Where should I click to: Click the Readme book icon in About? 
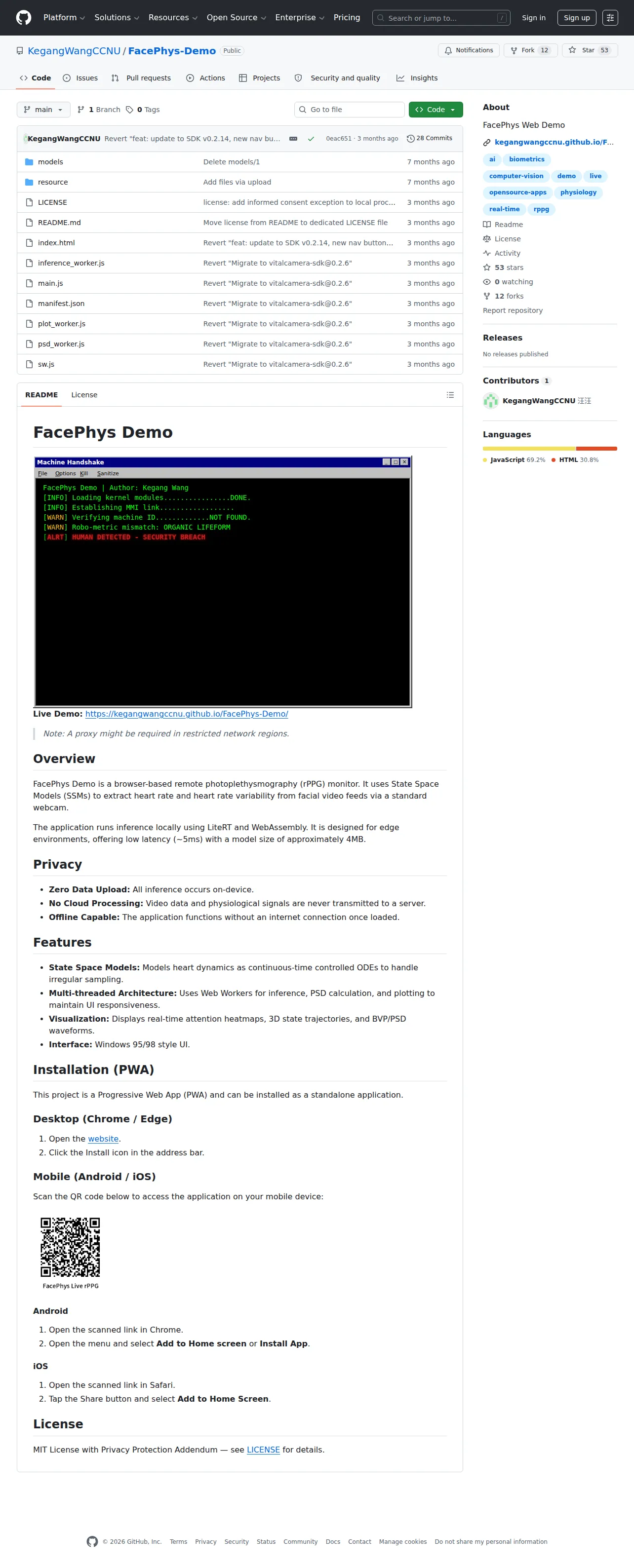(487, 225)
